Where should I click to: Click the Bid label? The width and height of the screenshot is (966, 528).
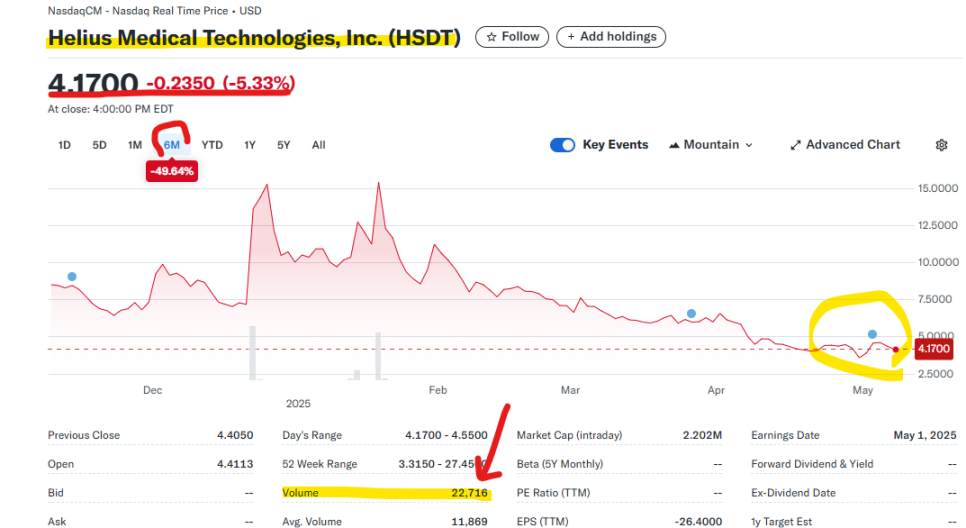[x=55, y=493]
